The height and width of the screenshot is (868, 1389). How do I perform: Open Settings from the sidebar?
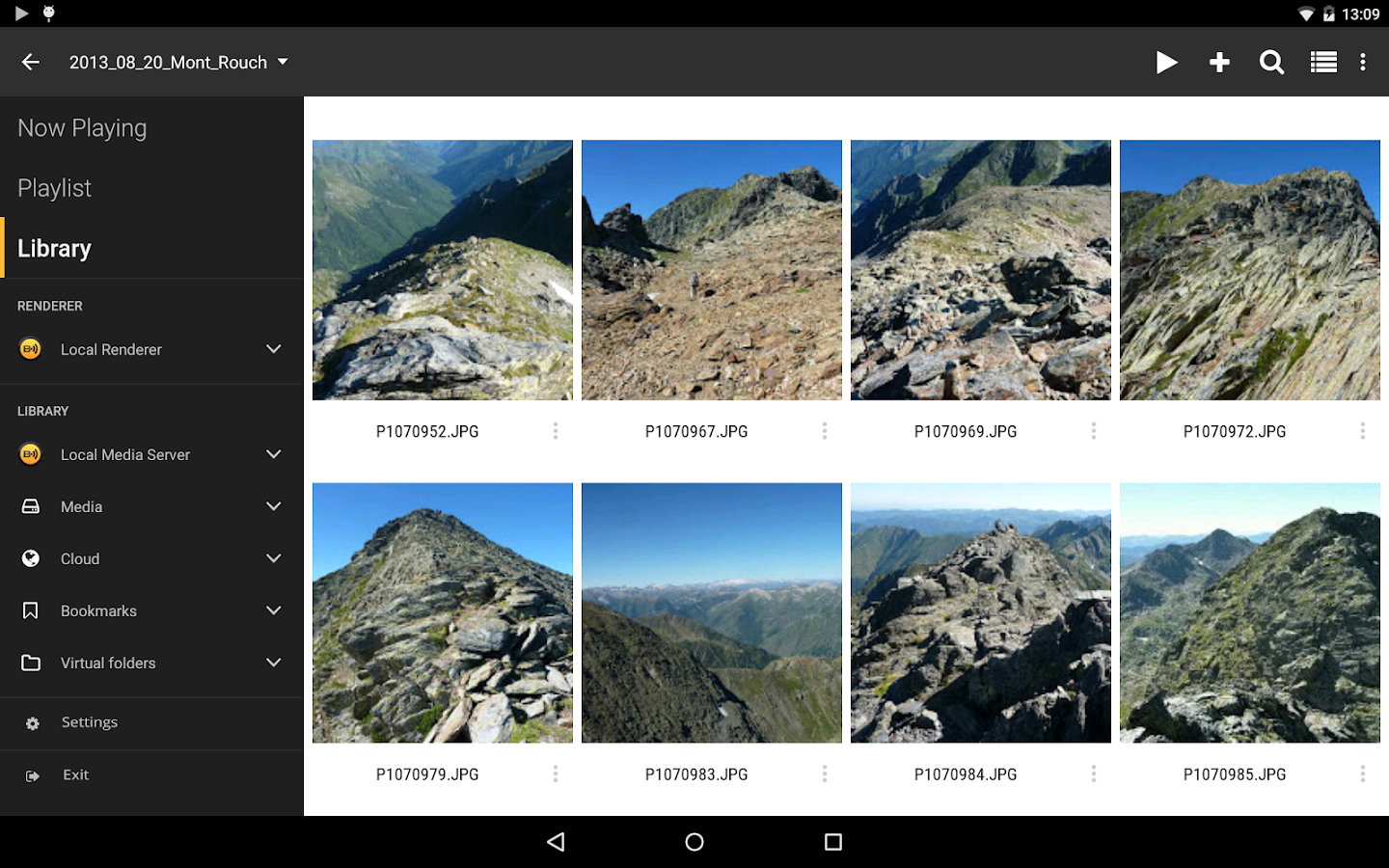tap(89, 722)
